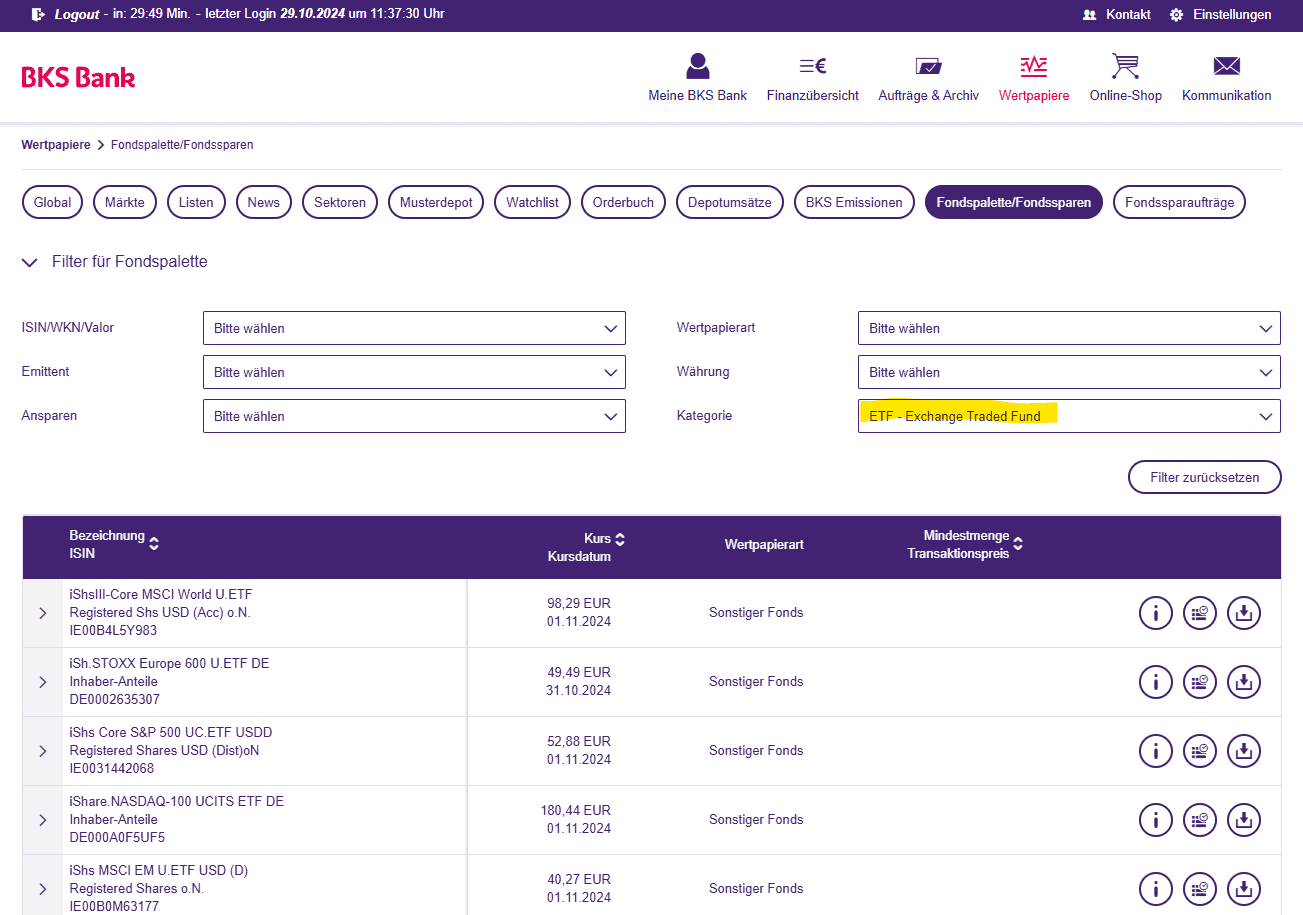The image size is (1303, 915).
Task: Switch to the Global tab
Action: (x=52, y=202)
